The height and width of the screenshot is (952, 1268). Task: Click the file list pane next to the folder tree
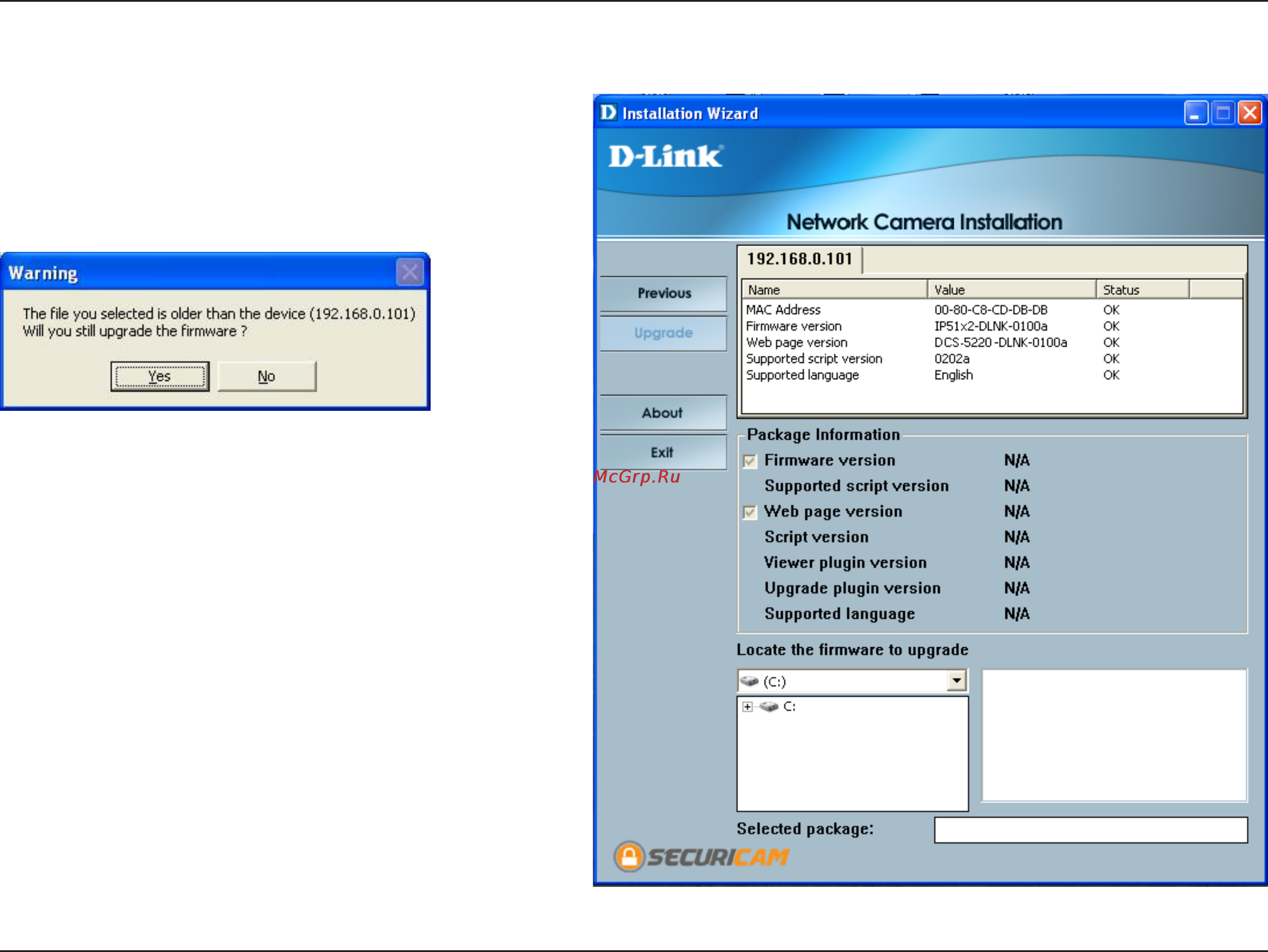pyautogui.click(x=1114, y=735)
